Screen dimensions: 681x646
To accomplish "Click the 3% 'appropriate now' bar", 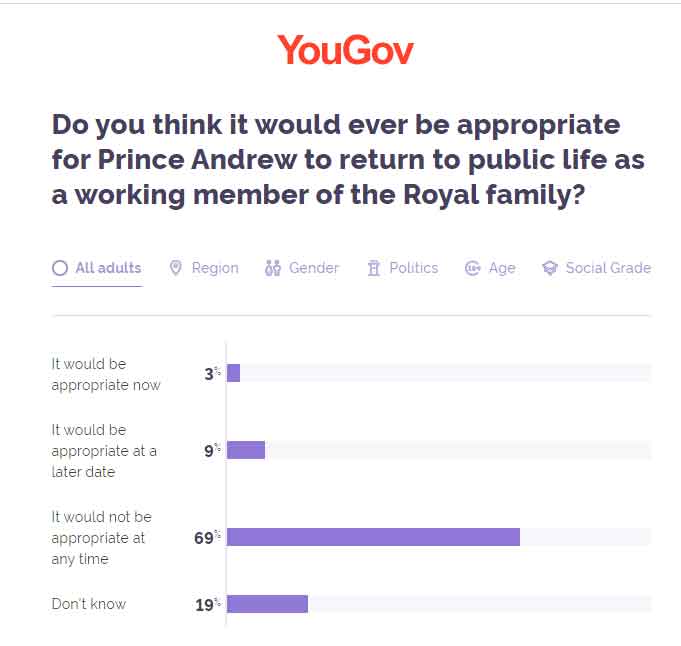I will point(234,373).
